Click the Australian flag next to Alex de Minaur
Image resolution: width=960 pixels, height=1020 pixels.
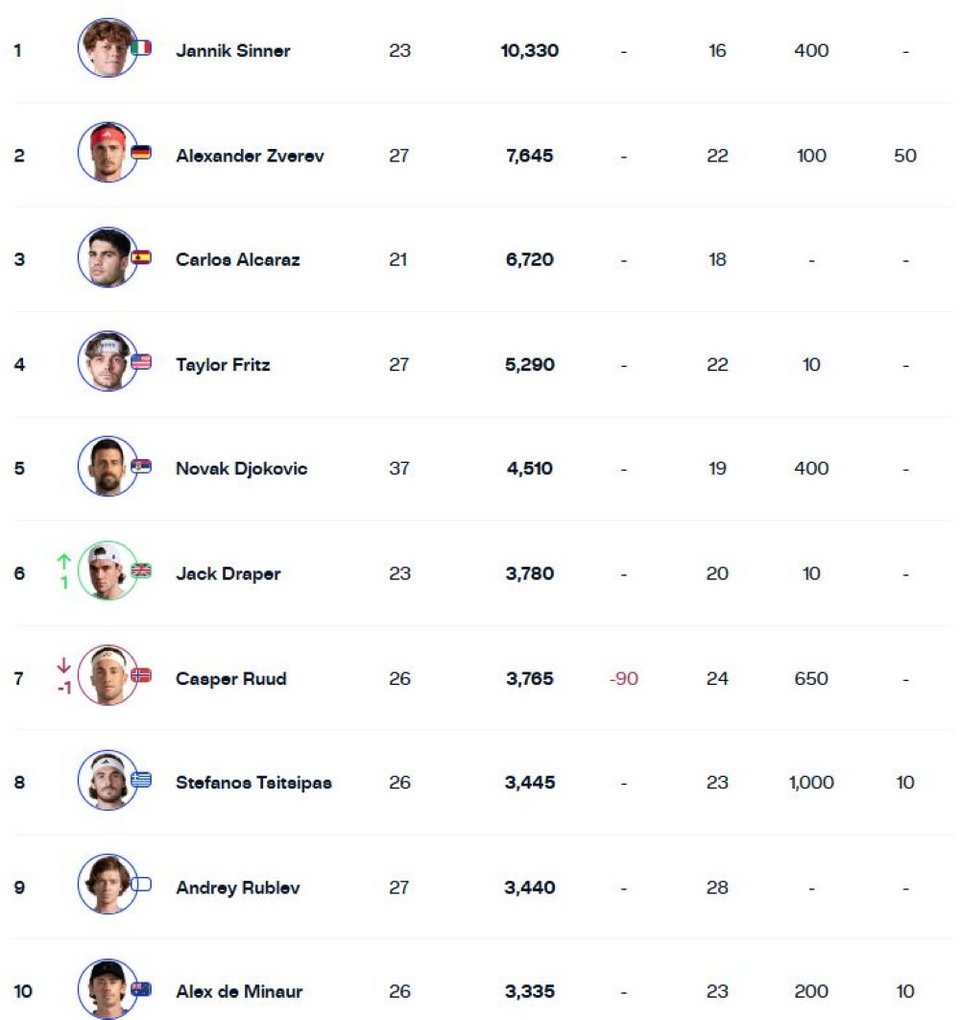[141, 988]
